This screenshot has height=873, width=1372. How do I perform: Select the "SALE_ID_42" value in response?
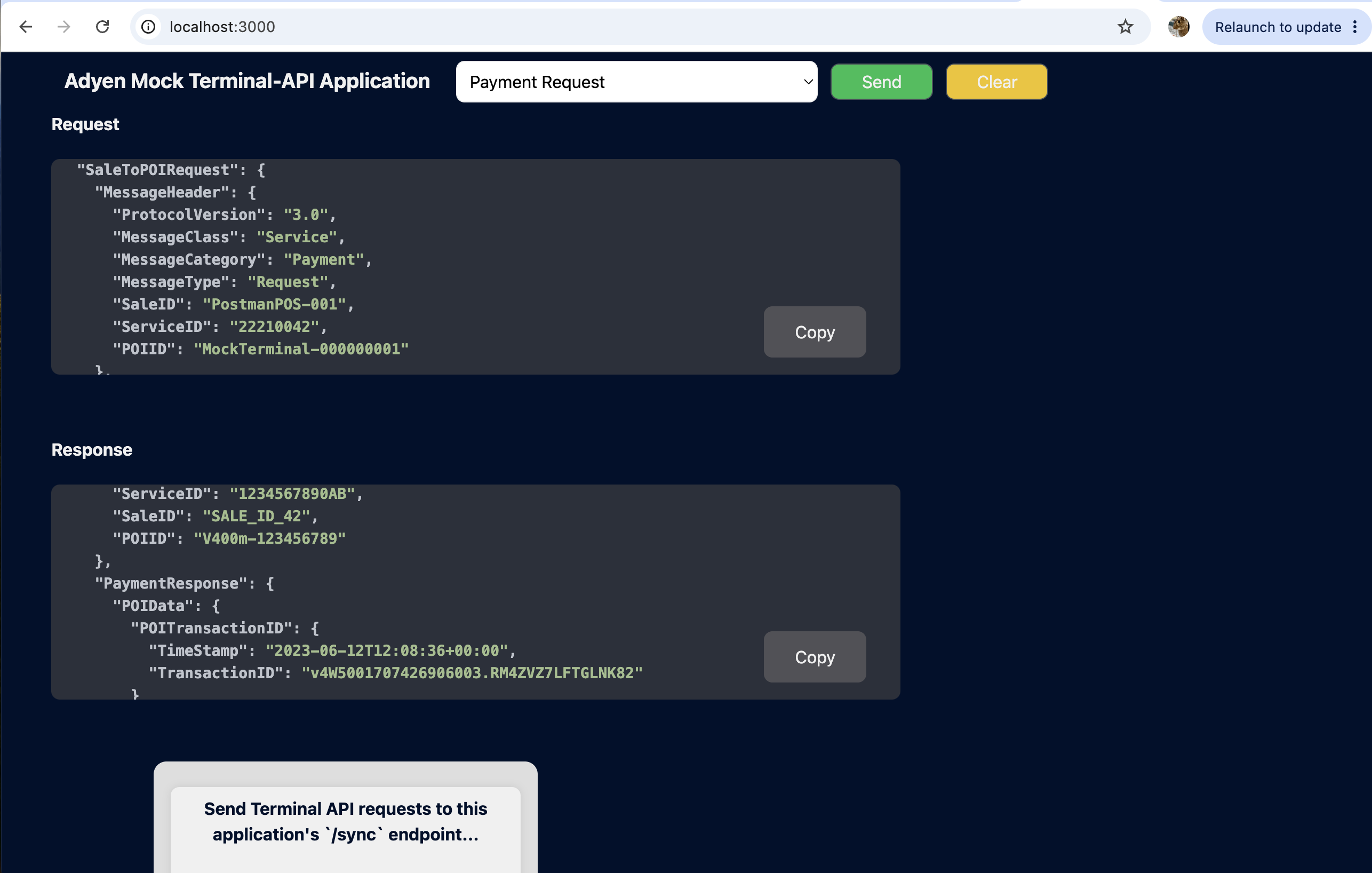pyautogui.click(x=257, y=517)
